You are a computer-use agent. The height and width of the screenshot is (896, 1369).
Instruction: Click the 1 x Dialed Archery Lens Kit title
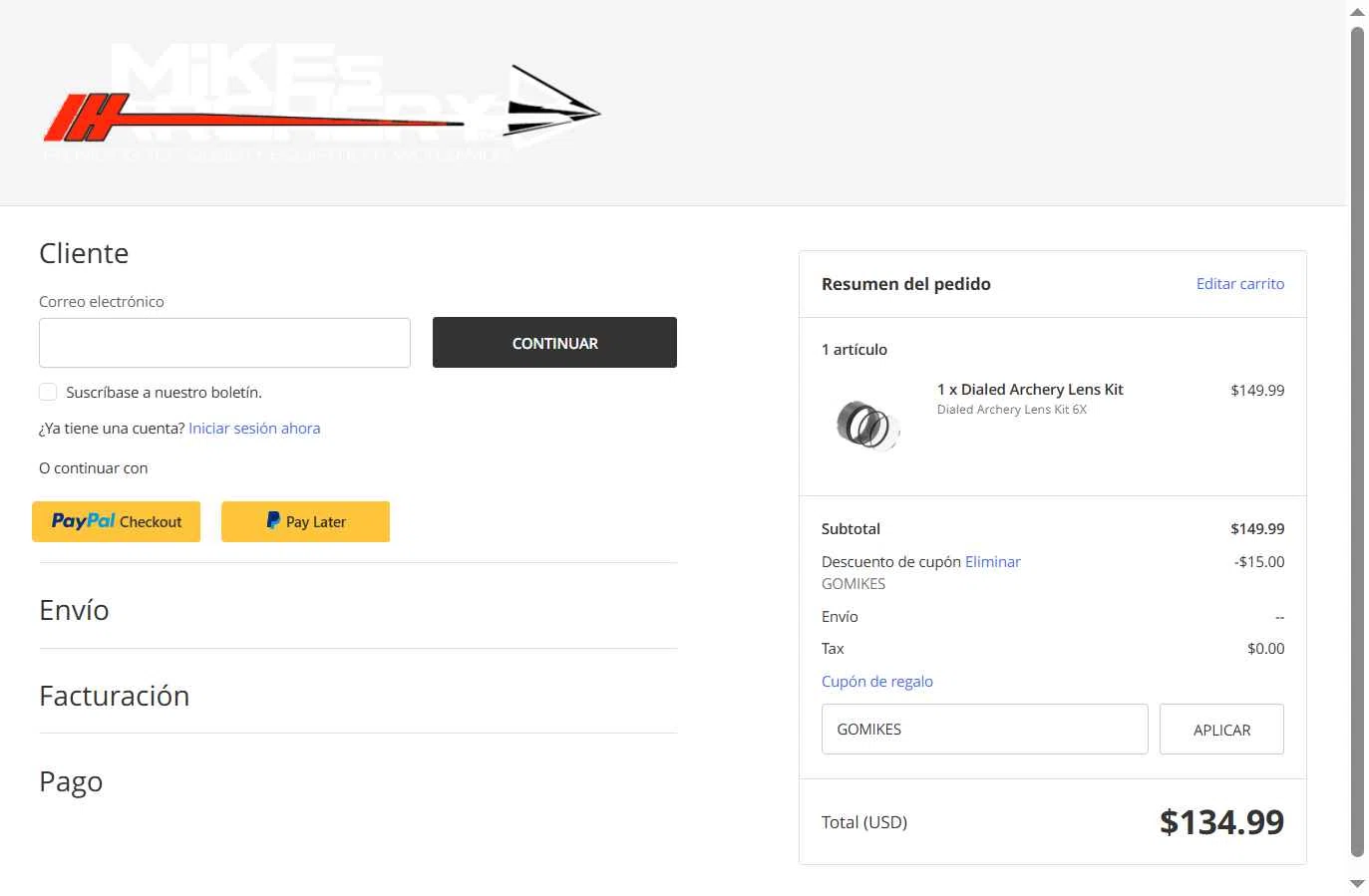(1030, 390)
